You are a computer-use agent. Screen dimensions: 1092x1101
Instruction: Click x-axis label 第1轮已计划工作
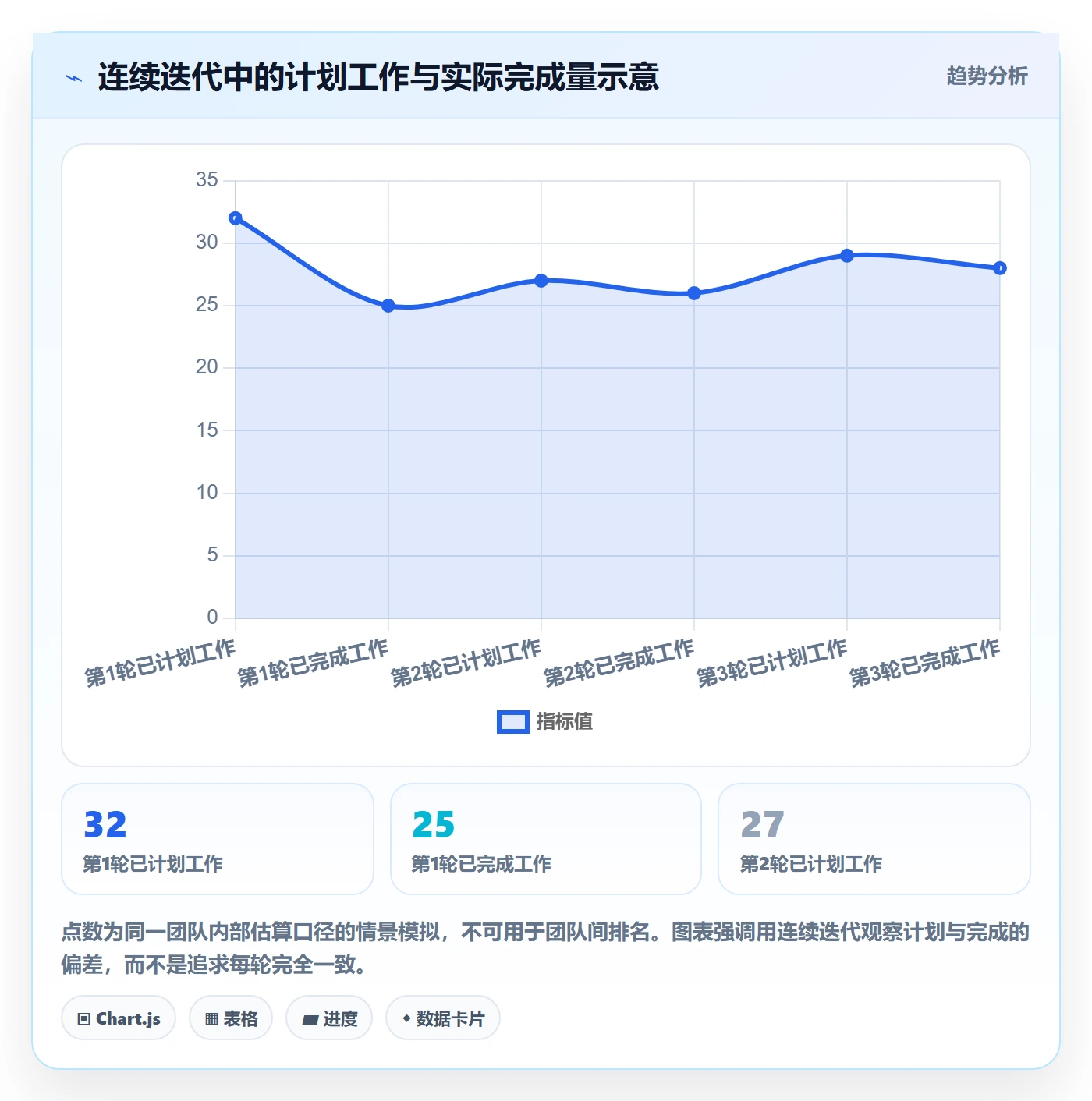point(161,663)
